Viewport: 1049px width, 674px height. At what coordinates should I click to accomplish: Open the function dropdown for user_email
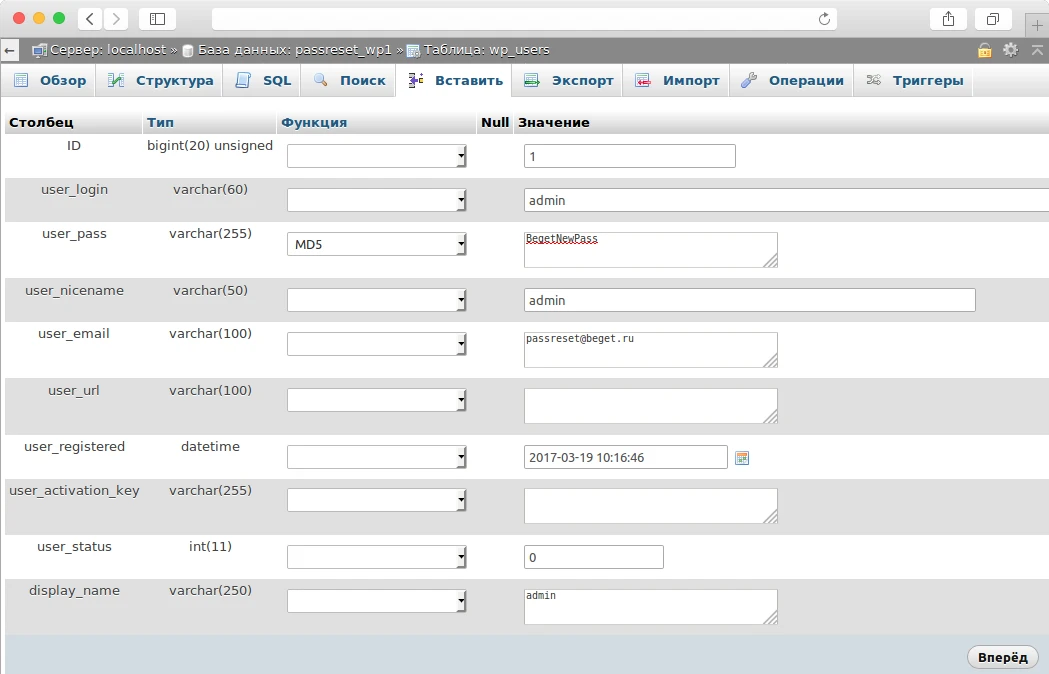coord(377,344)
